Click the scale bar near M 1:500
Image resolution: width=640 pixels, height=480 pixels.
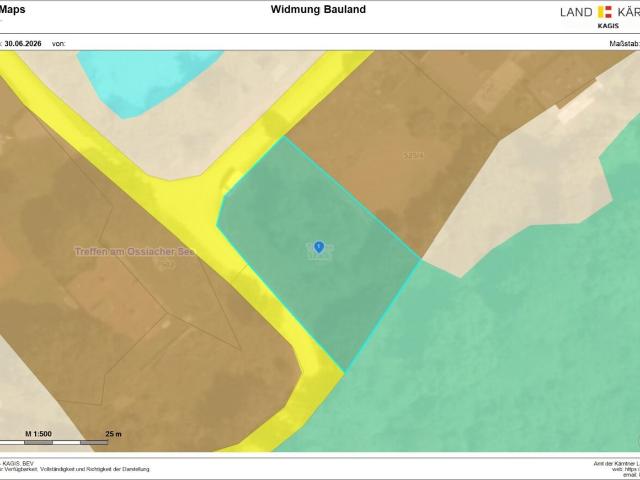pyautogui.click(x=53, y=442)
